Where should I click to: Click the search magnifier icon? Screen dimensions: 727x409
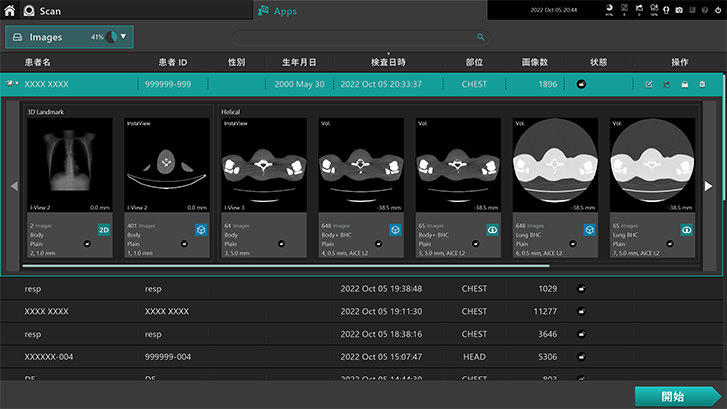click(x=481, y=37)
